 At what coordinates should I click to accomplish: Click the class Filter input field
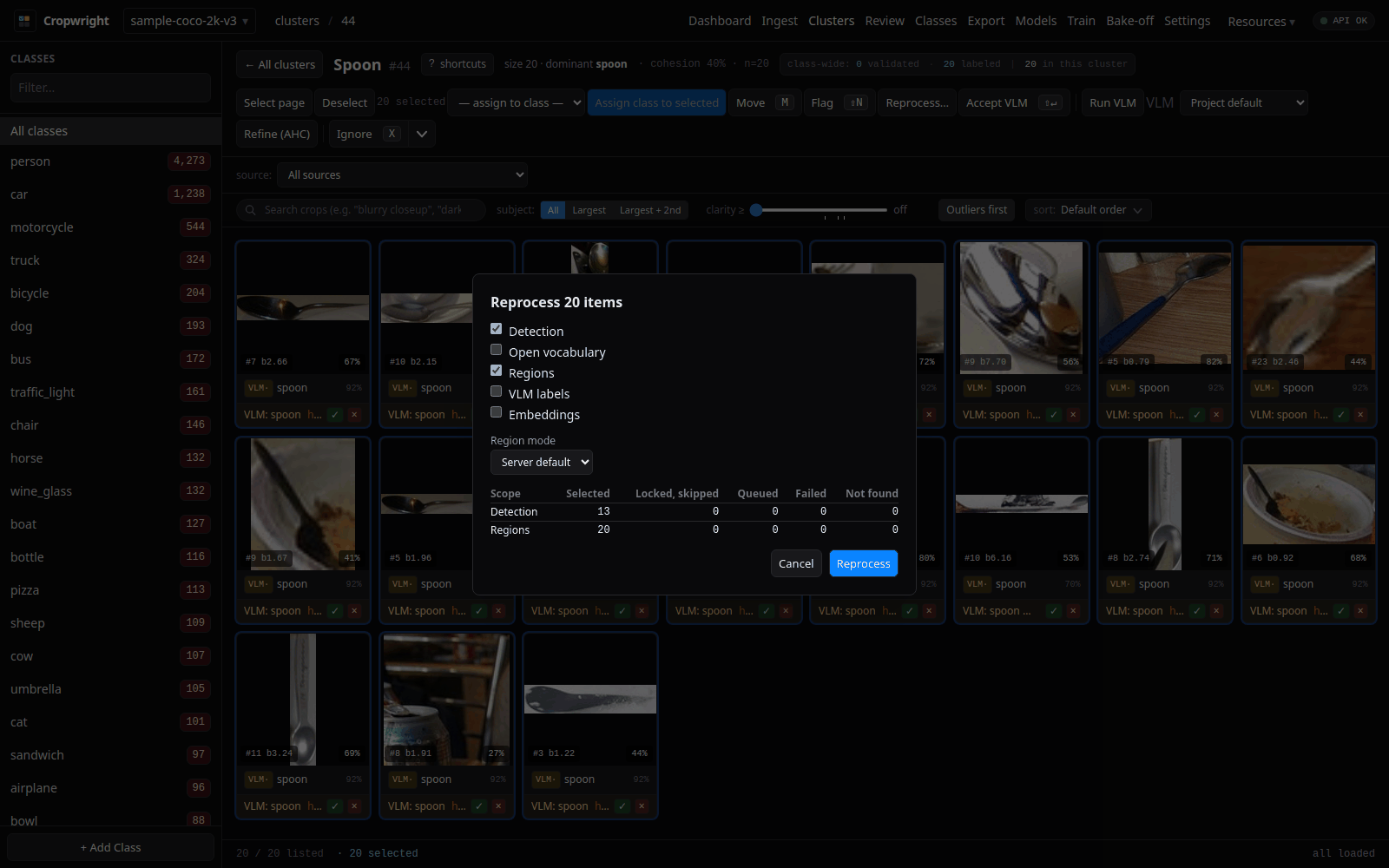(110, 88)
